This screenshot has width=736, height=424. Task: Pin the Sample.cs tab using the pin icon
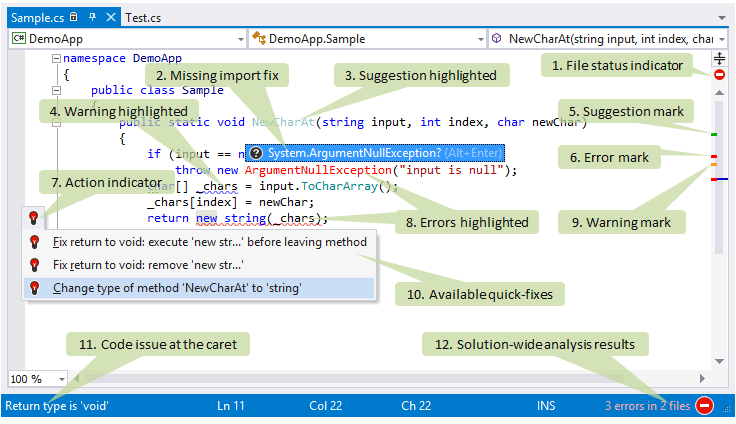click(x=92, y=18)
